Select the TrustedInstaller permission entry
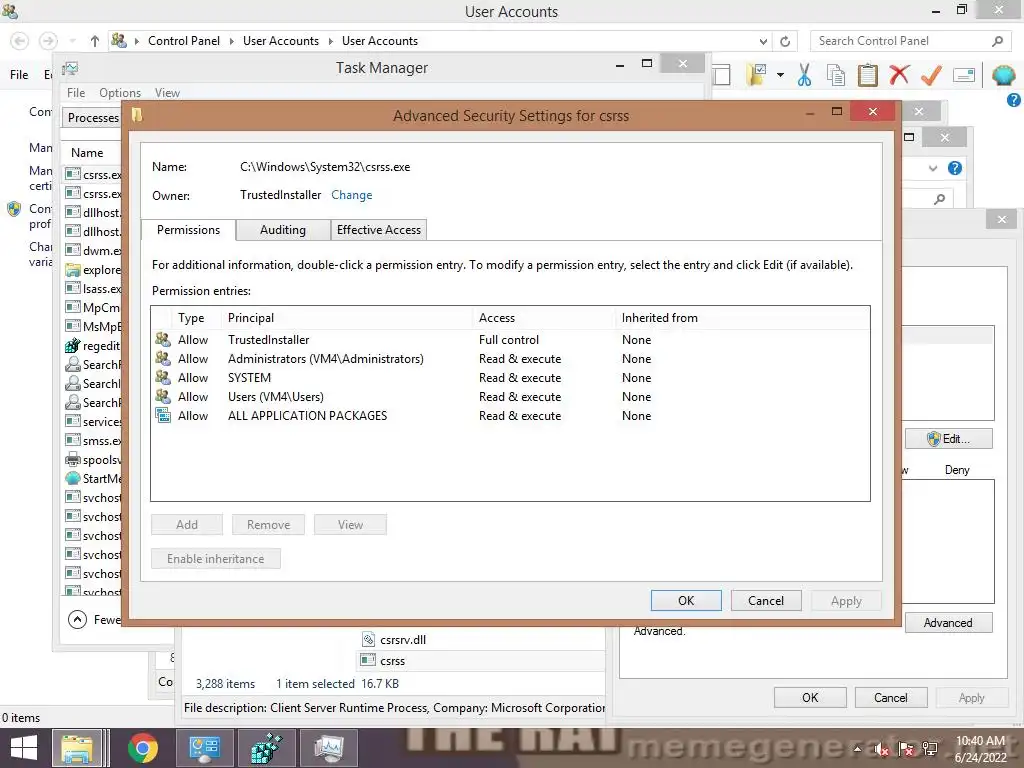The width and height of the screenshot is (1024, 768). 509,340
